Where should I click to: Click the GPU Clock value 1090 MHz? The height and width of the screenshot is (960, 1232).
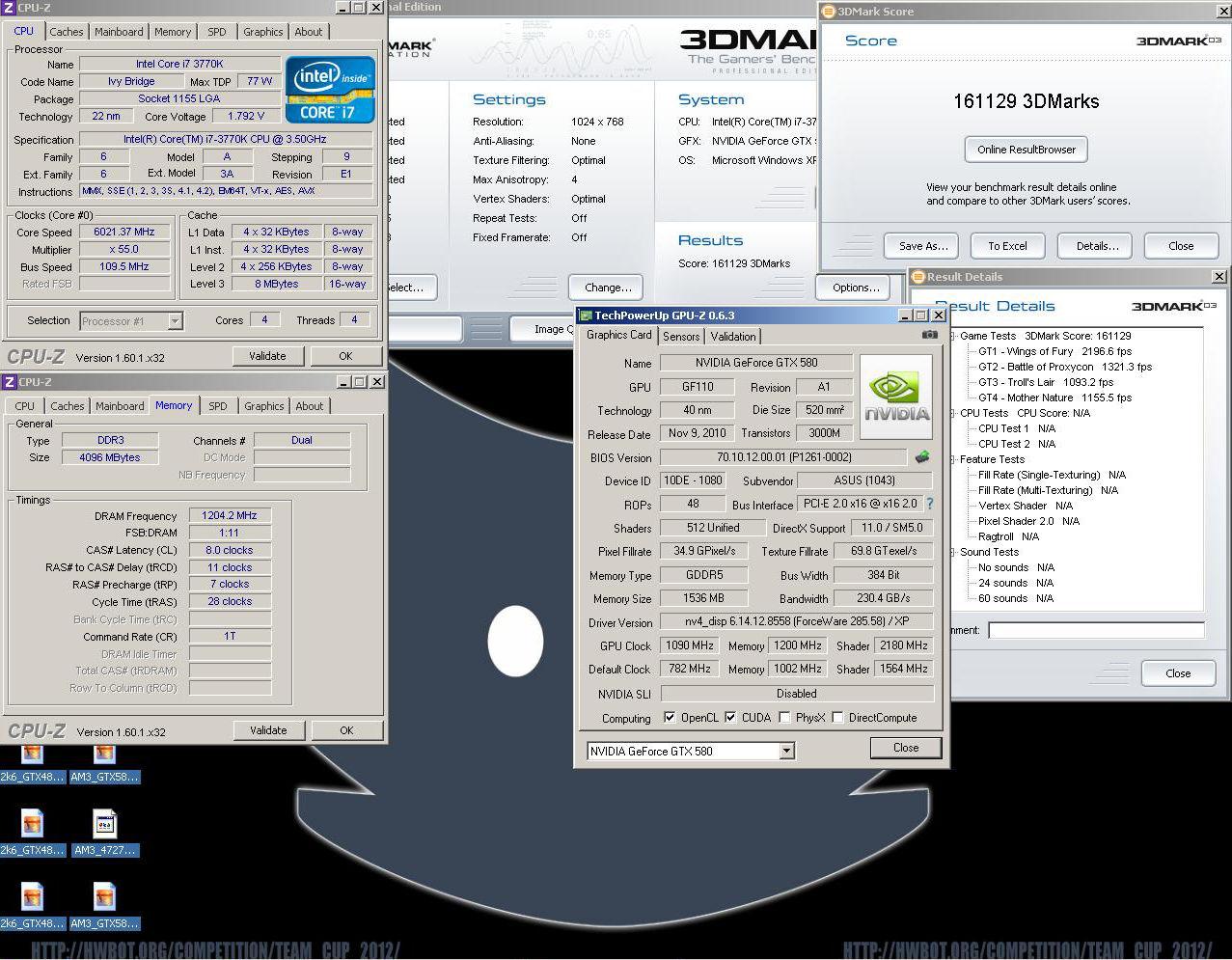[689, 645]
